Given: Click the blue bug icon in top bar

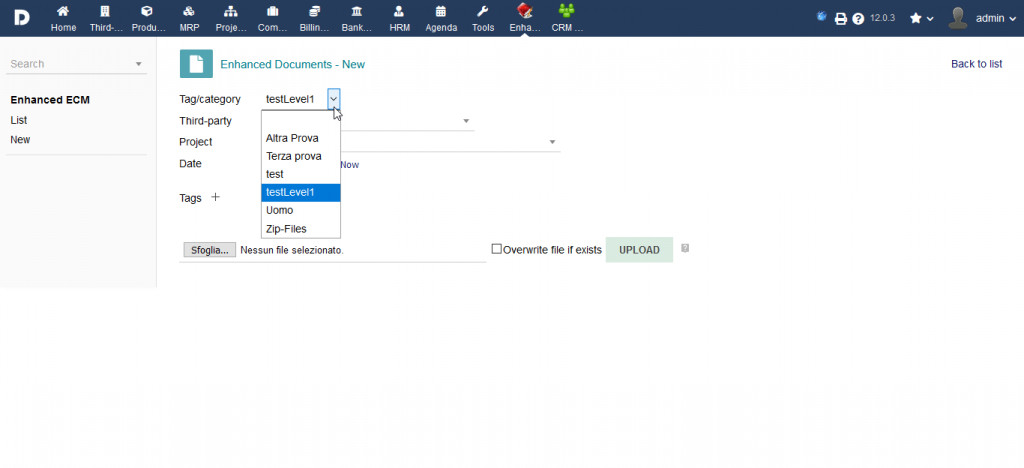Looking at the screenshot, I should [822, 16].
